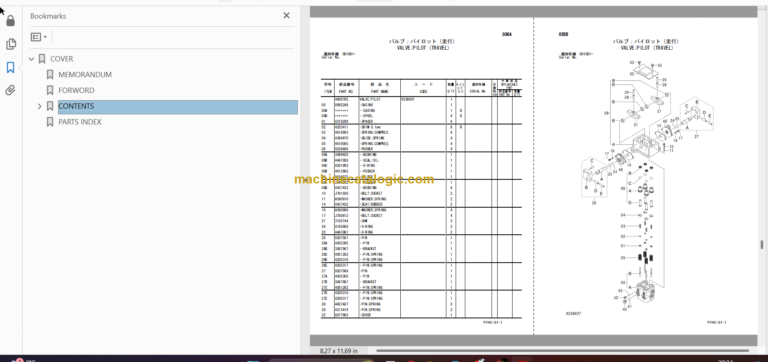Expand the CONTENTS bookmark arrow

[x=40, y=106]
